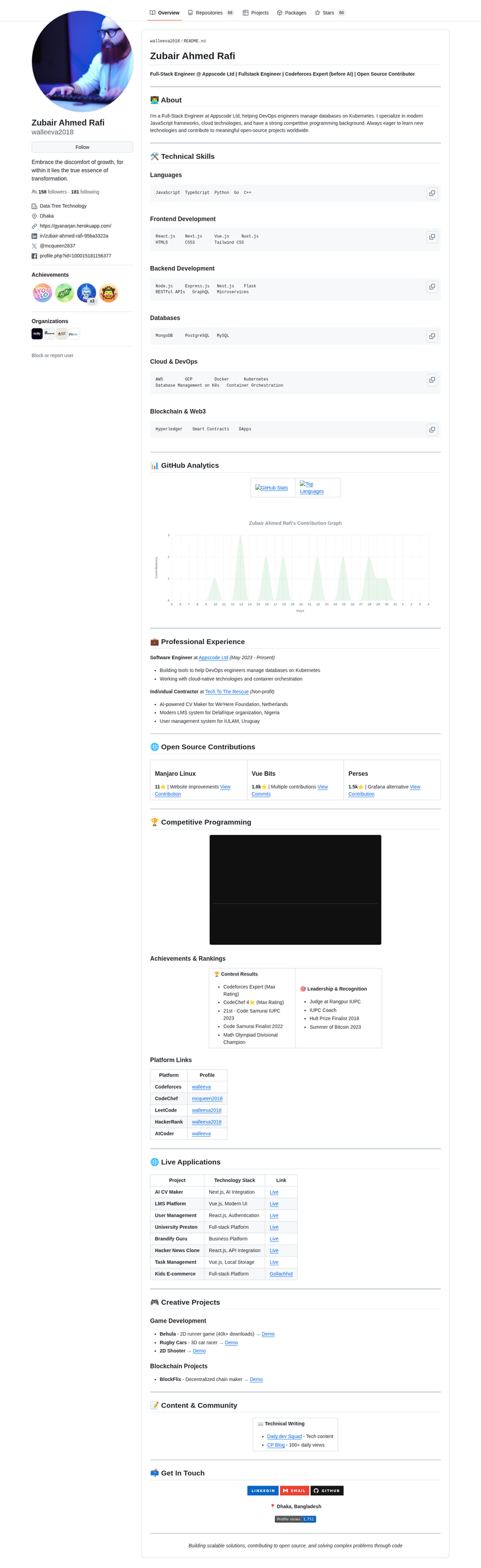View Commits for Vue Bits

pyautogui.click(x=289, y=790)
